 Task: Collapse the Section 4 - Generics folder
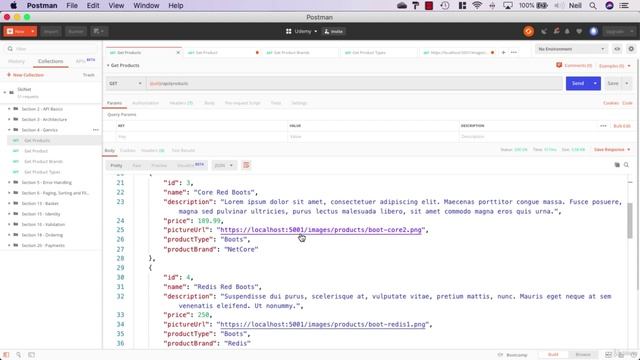(9, 130)
